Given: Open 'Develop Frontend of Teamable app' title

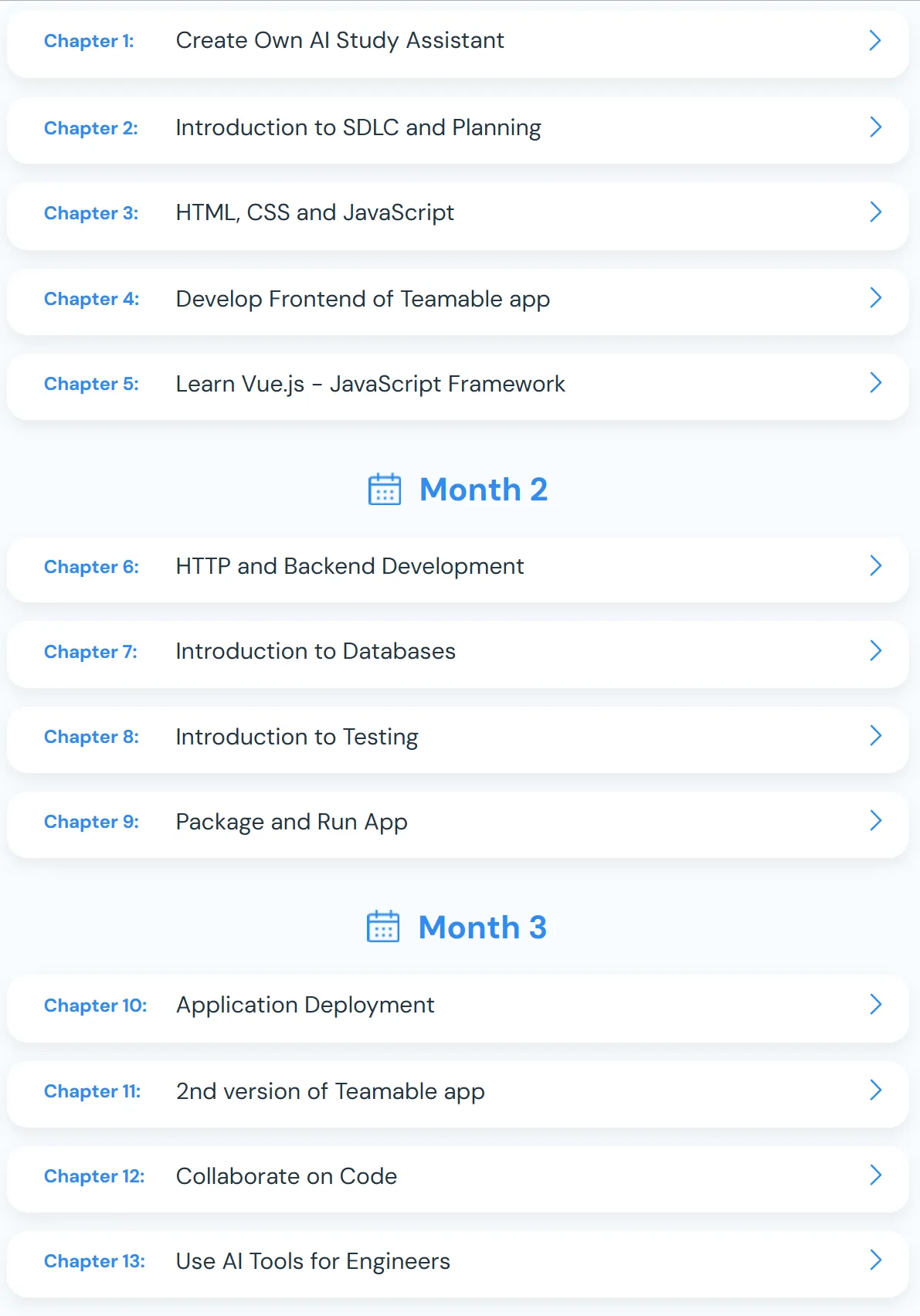Looking at the screenshot, I should (x=363, y=299).
